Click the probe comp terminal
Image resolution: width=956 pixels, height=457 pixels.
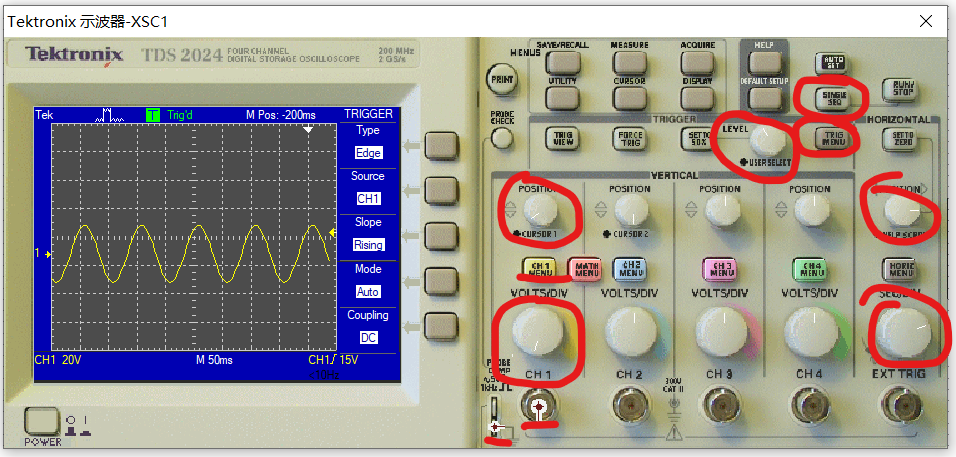point(496,417)
